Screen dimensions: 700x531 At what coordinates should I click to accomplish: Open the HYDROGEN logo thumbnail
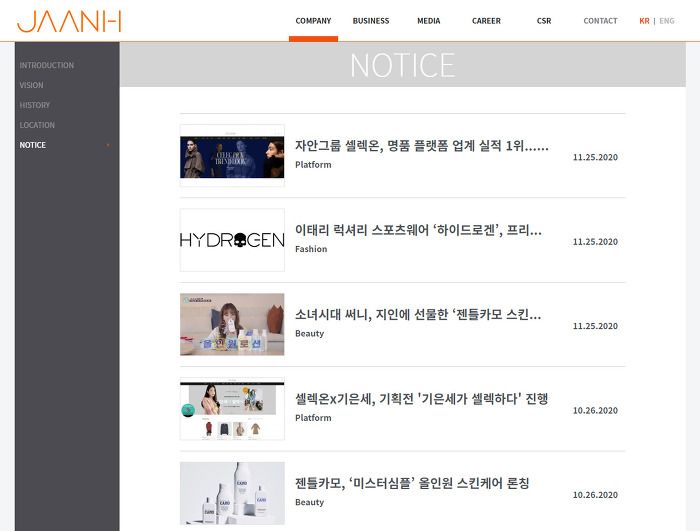tap(232, 240)
